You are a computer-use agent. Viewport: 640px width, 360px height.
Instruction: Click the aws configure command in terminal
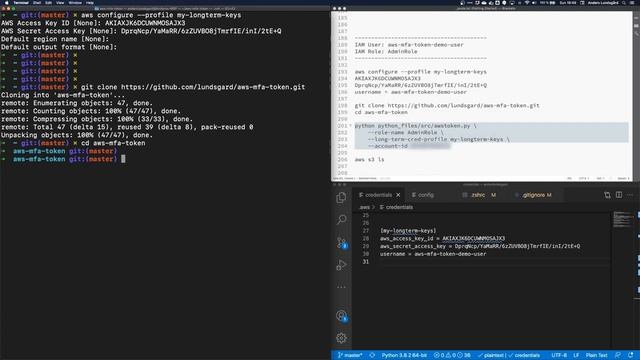tap(161, 15)
